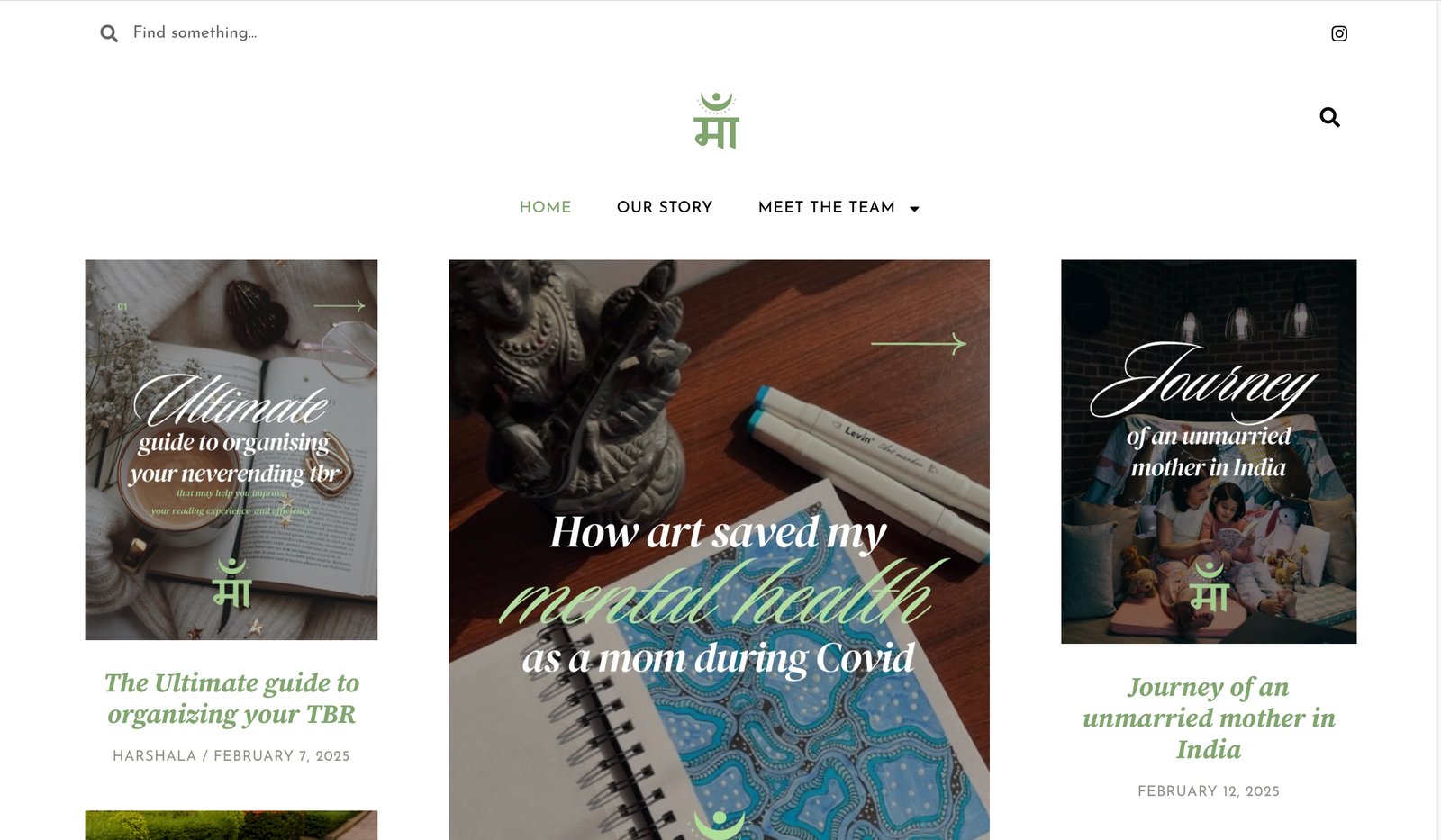Image resolution: width=1441 pixels, height=840 pixels.
Task: Click author name Harshala
Action: click(154, 756)
